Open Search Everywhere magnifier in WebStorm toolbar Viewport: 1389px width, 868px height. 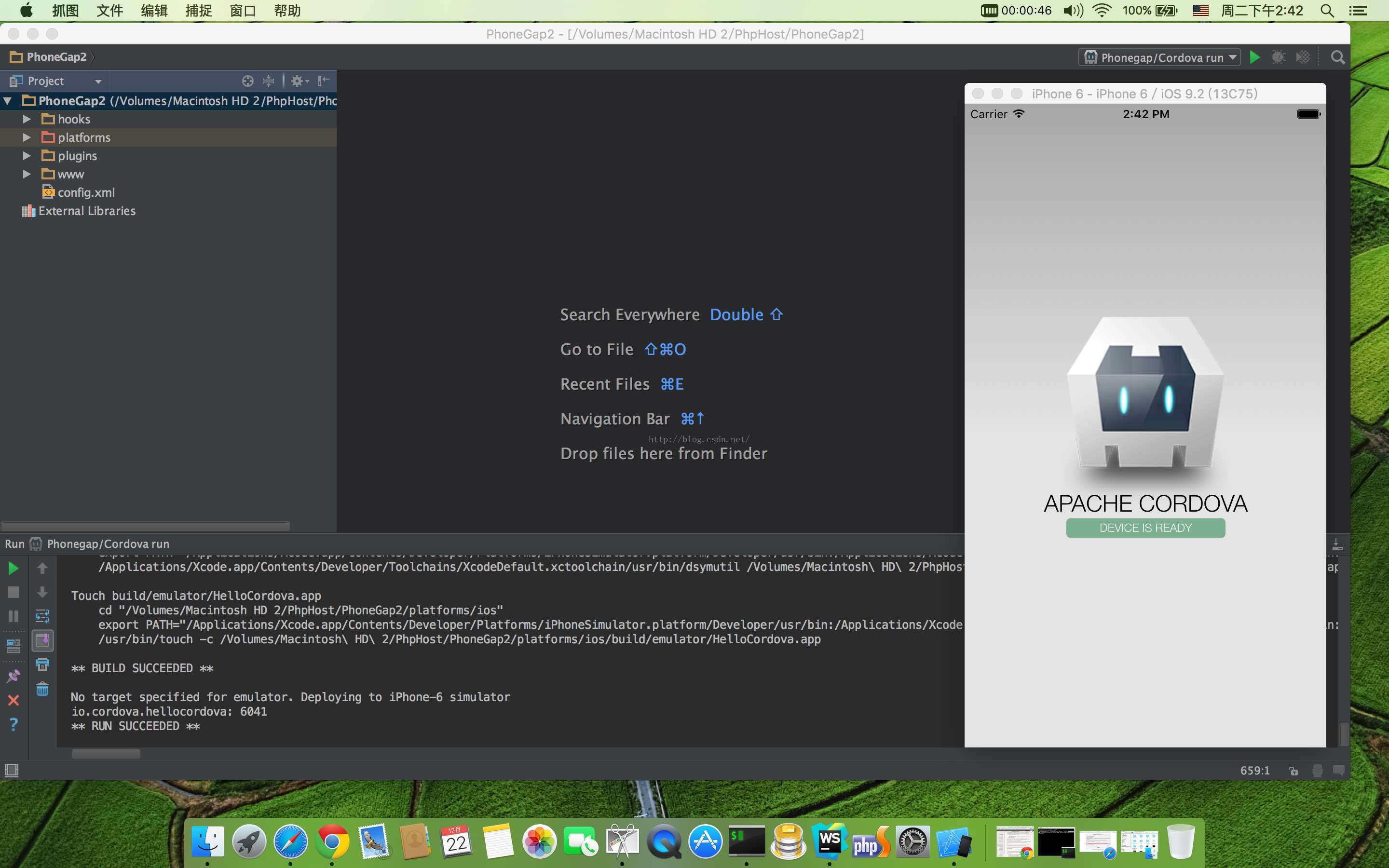coord(1338,57)
